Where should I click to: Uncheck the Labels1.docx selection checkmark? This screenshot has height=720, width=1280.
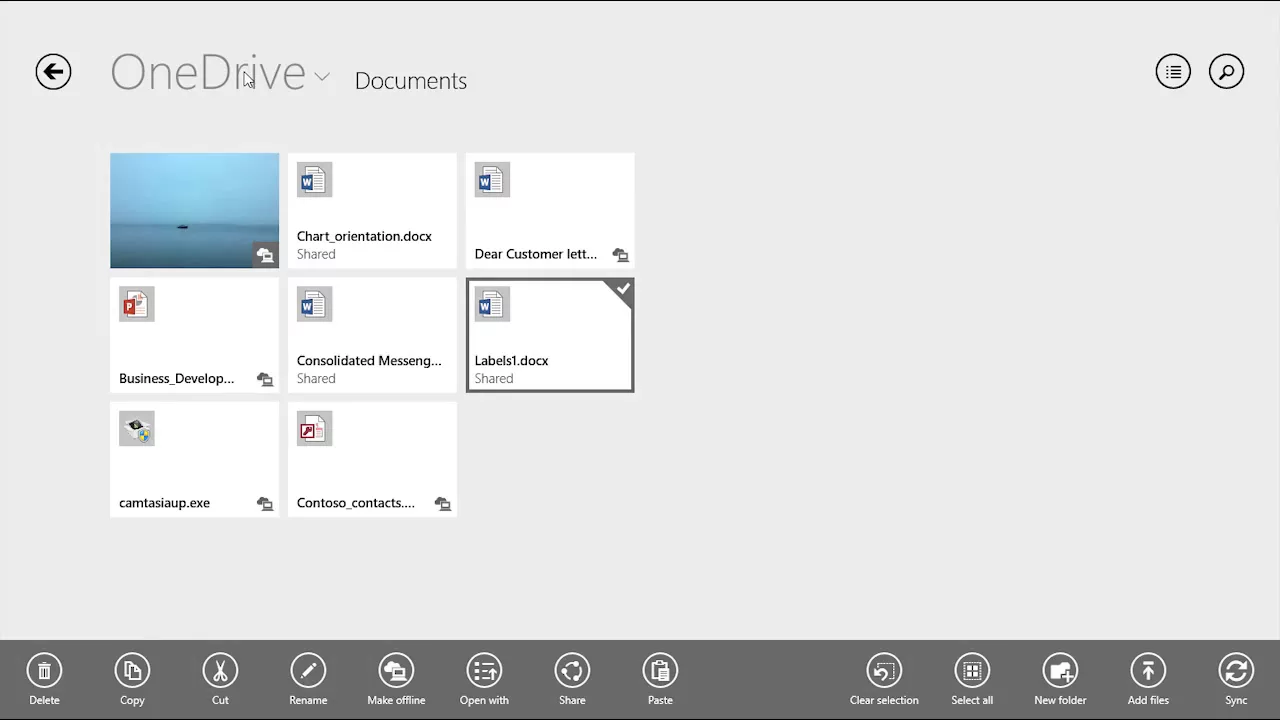pos(623,289)
